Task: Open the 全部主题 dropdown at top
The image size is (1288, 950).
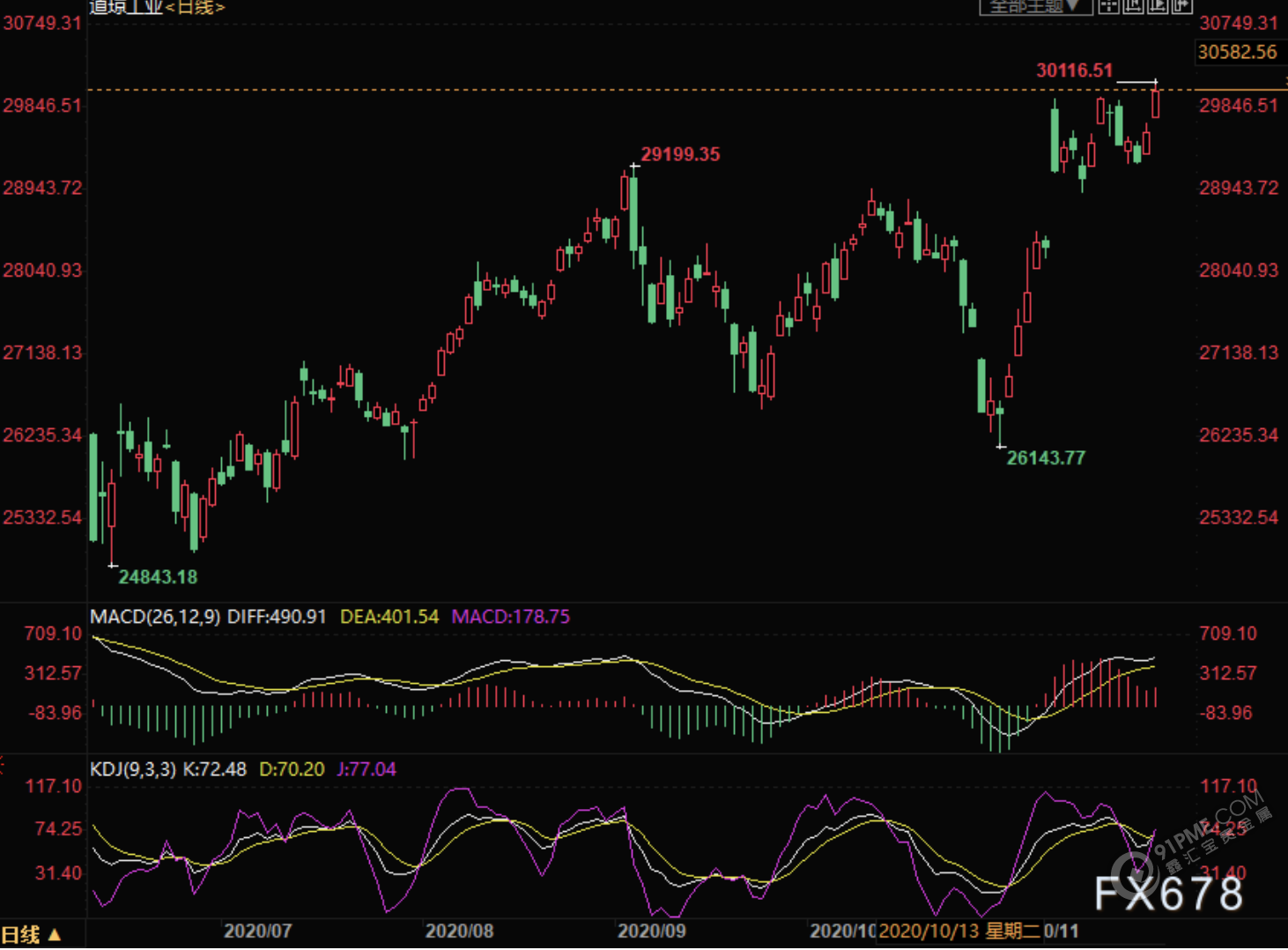Action: click(x=1036, y=7)
